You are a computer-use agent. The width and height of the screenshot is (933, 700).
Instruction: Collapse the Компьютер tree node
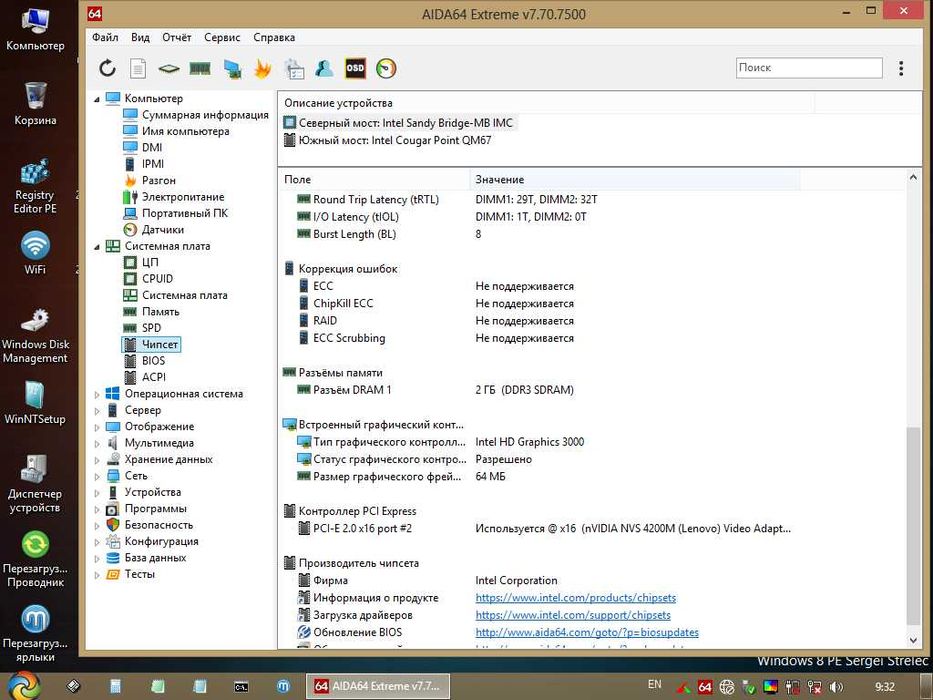point(96,99)
